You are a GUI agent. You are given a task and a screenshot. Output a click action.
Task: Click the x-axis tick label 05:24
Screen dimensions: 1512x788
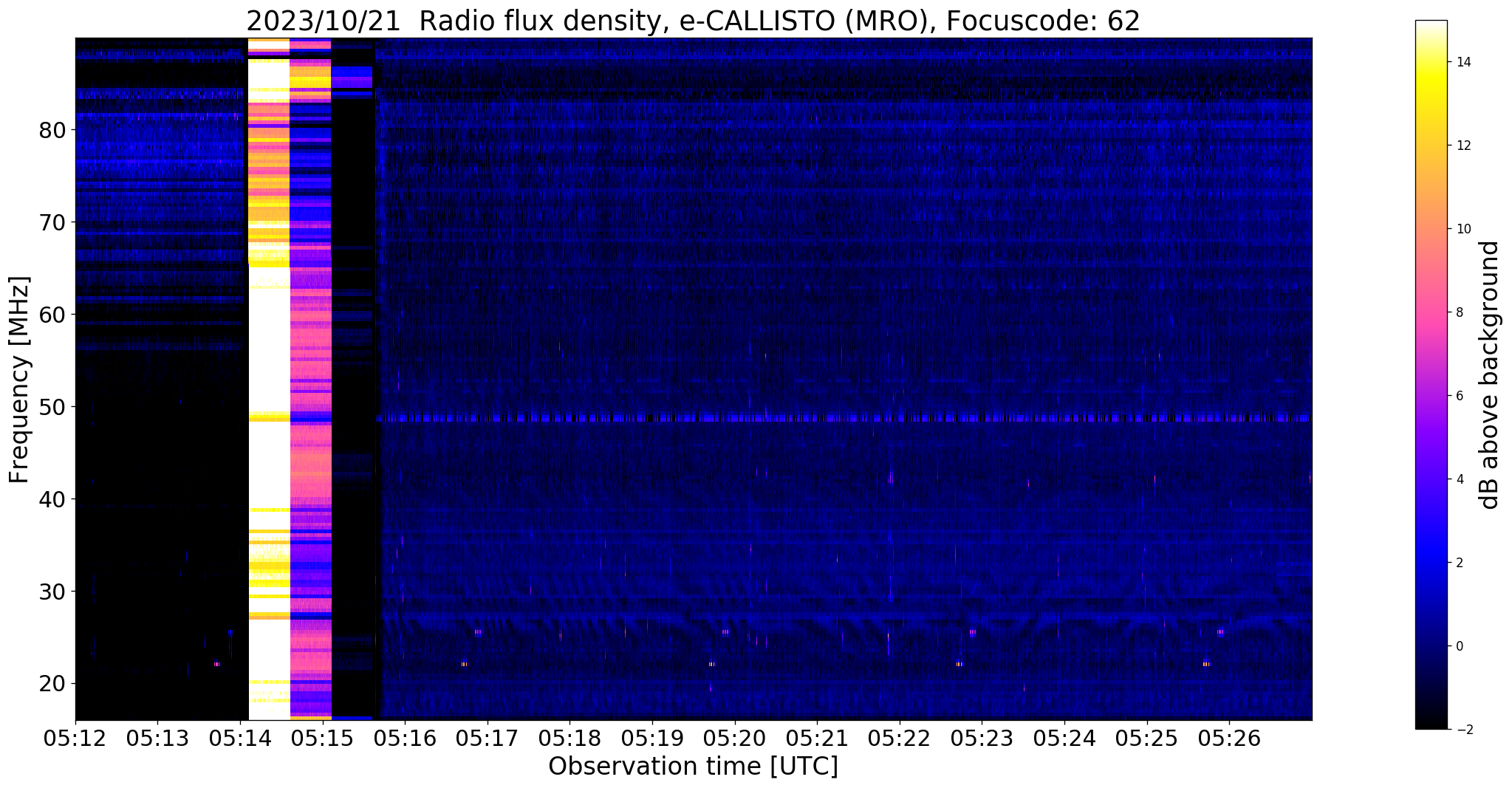(1064, 739)
